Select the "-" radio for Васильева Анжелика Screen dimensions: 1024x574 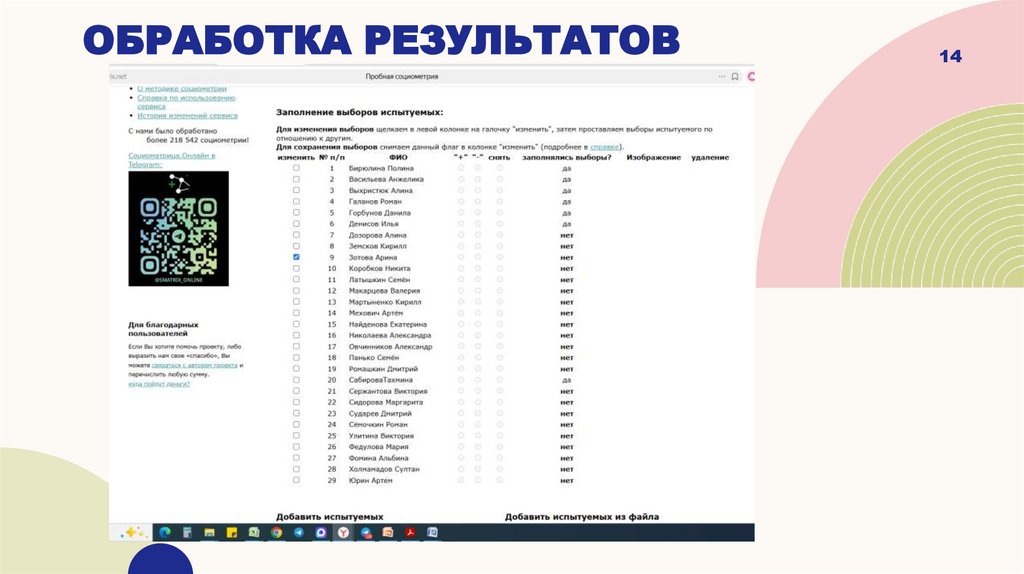pyautogui.click(x=478, y=179)
